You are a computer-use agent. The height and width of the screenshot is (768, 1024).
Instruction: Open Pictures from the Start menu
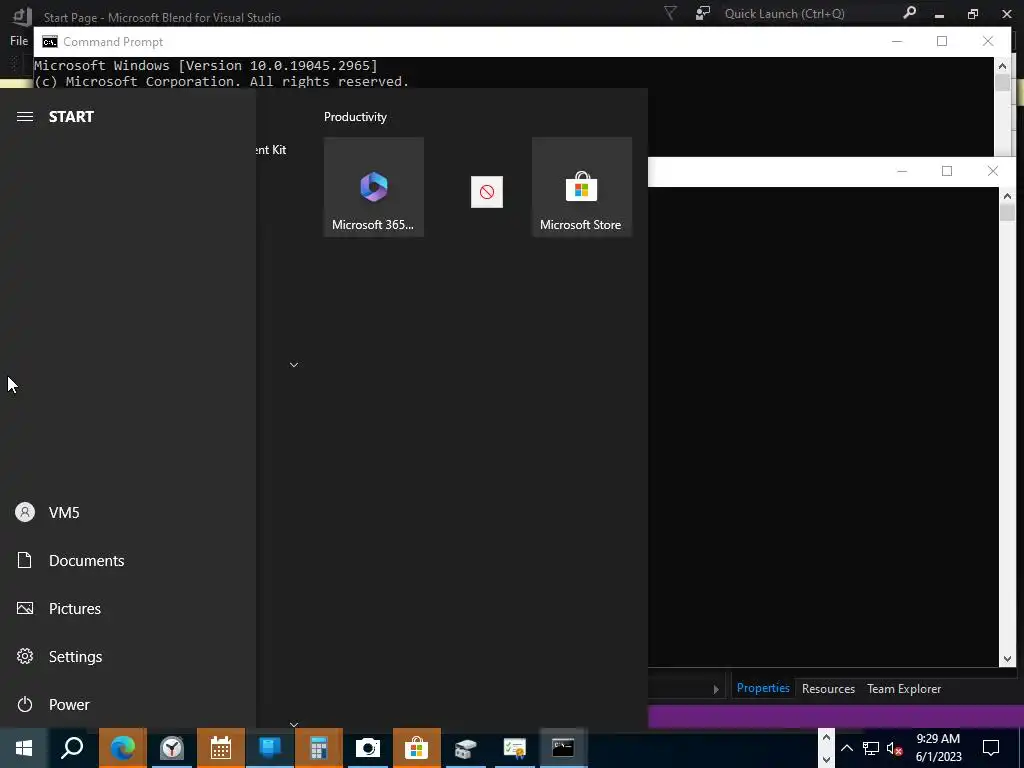pyautogui.click(x=128, y=609)
